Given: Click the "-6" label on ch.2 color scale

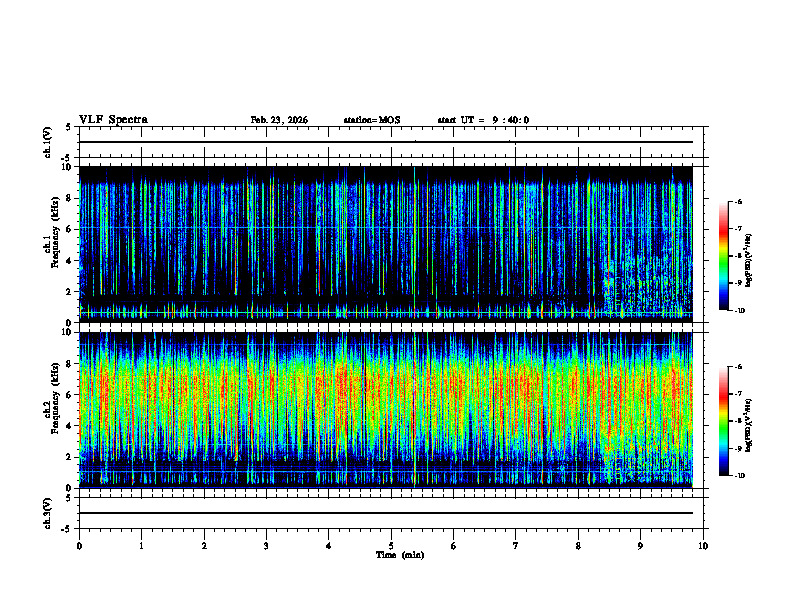Looking at the screenshot, I should pyautogui.click(x=738, y=367).
